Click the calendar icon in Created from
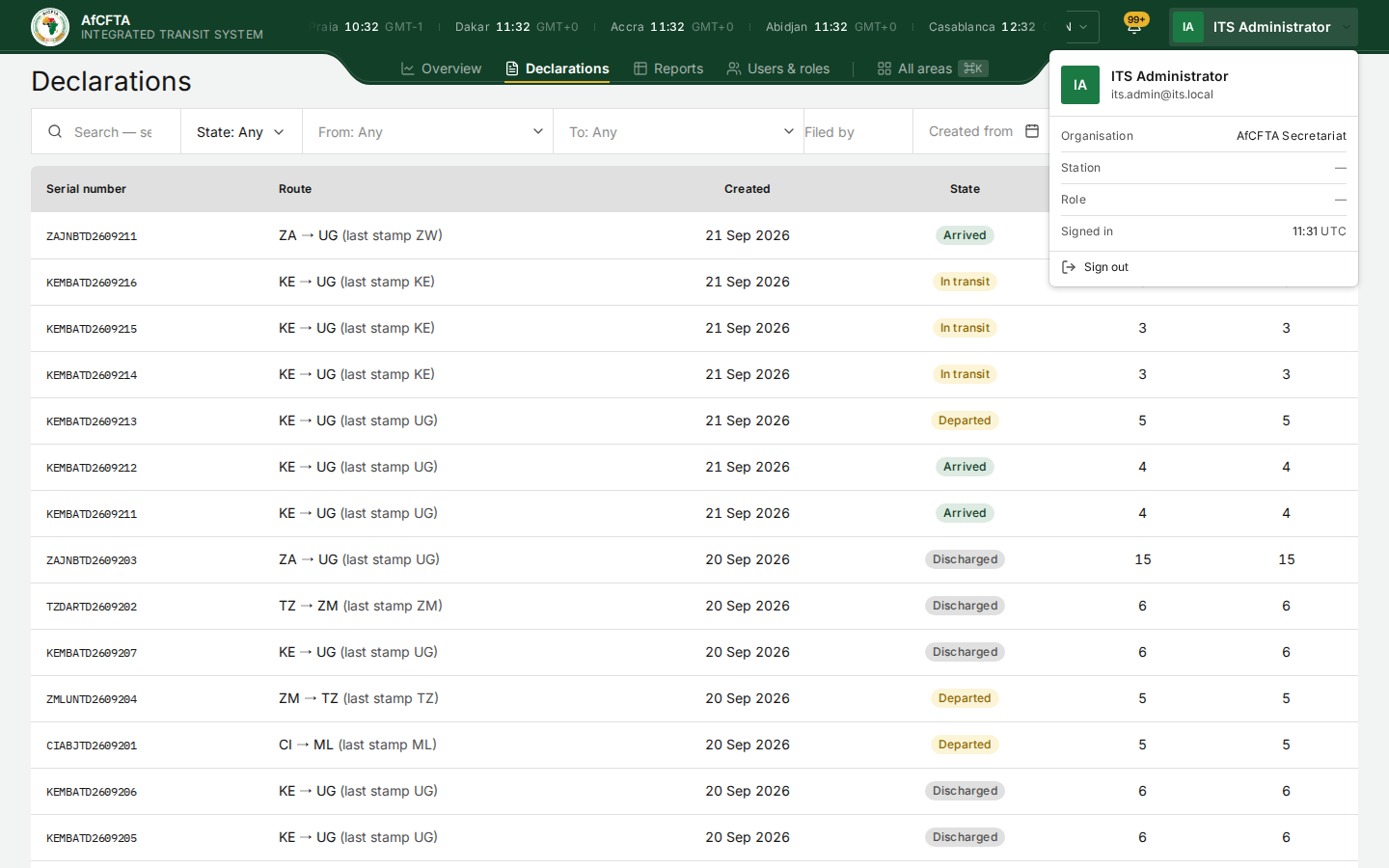The width and height of the screenshot is (1389, 868). [1032, 131]
